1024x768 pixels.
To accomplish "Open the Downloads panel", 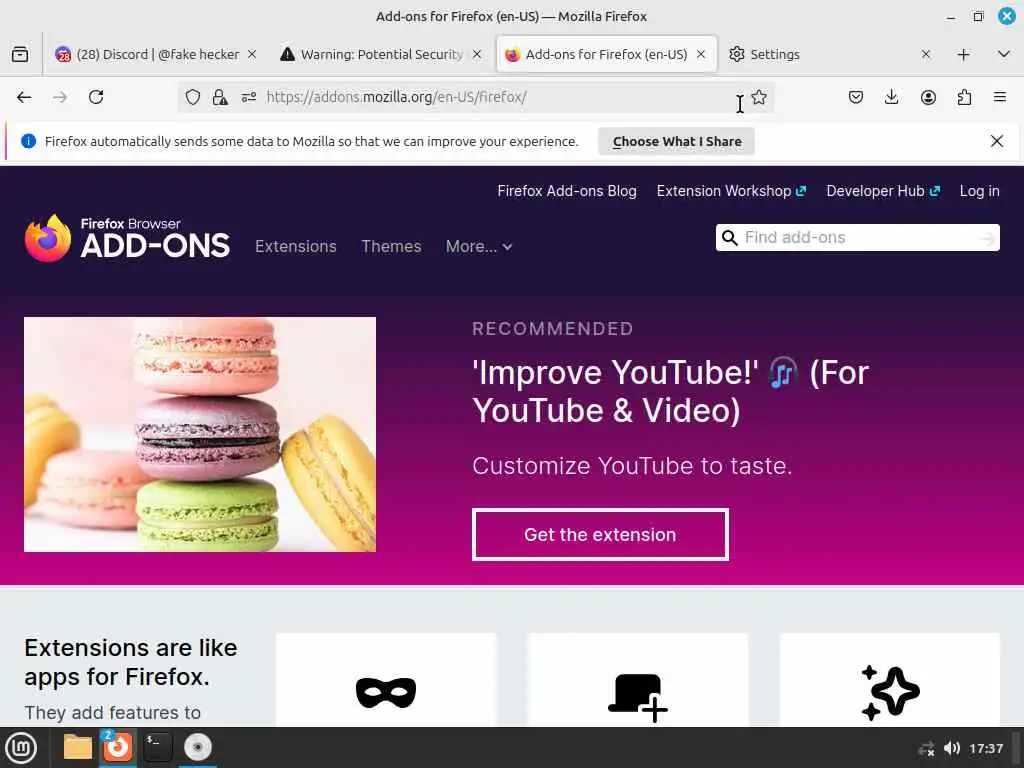I will point(891,97).
